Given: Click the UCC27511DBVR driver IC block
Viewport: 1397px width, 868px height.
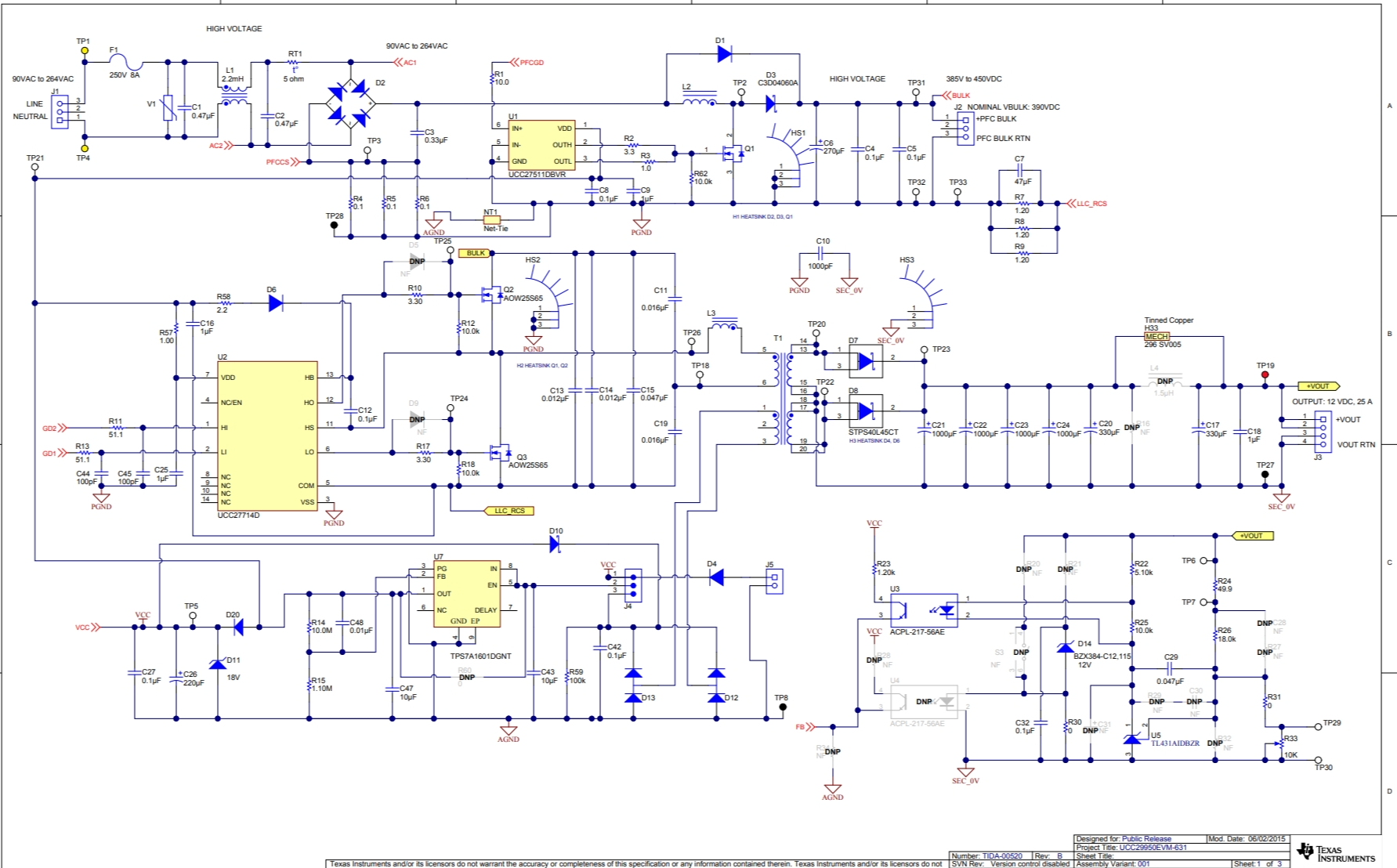Looking at the screenshot, I should (x=542, y=145).
